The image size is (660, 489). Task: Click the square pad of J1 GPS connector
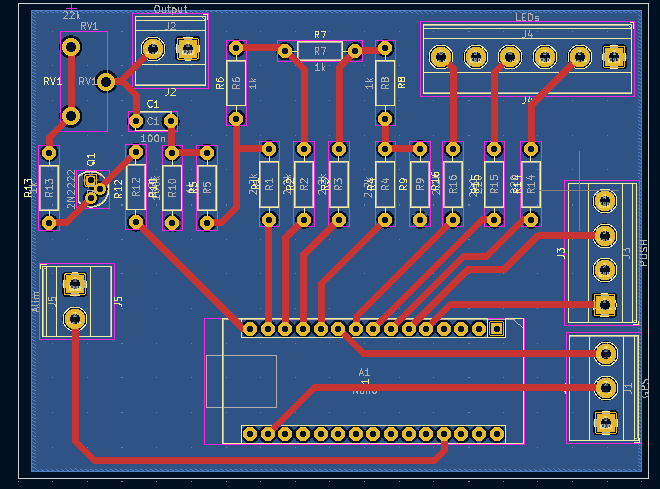[x=606, y=423]
